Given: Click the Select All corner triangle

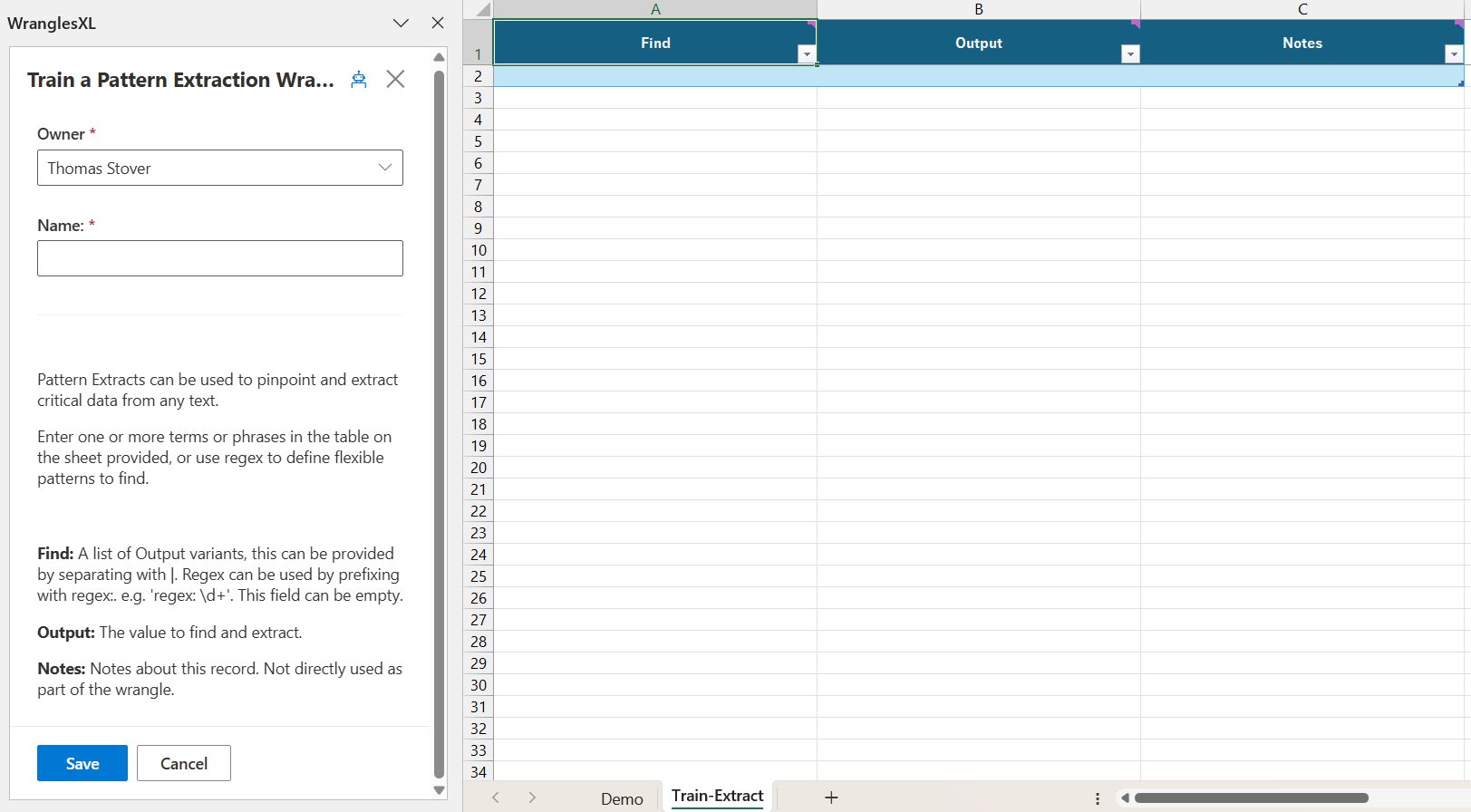Looking at the screenshot, I should coord(482,10).
